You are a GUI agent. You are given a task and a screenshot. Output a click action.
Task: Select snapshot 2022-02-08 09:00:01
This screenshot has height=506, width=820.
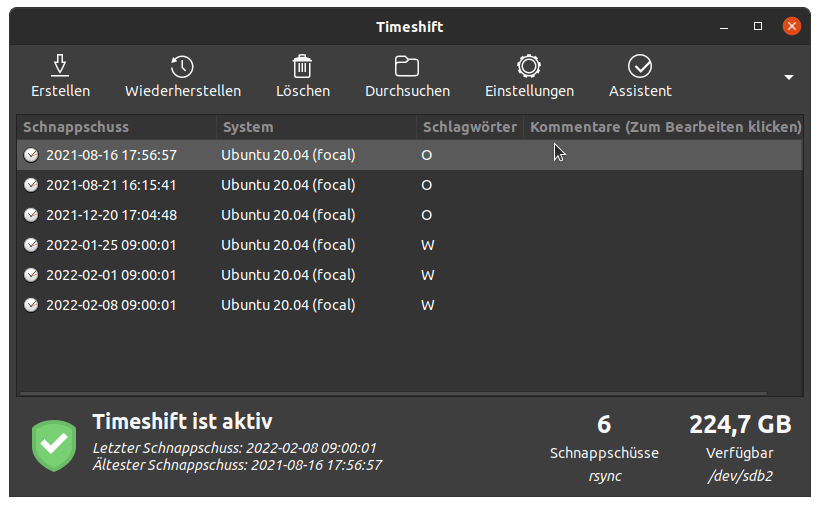pyautogui.click(x=111, y=305)
